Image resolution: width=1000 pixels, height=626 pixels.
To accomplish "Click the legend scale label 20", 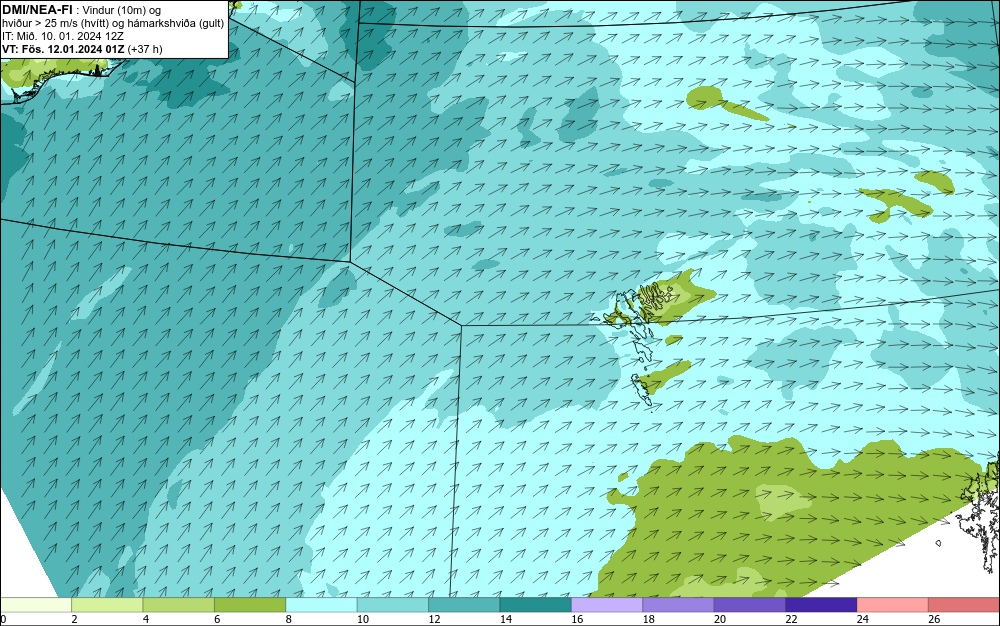I will (720, 619).
